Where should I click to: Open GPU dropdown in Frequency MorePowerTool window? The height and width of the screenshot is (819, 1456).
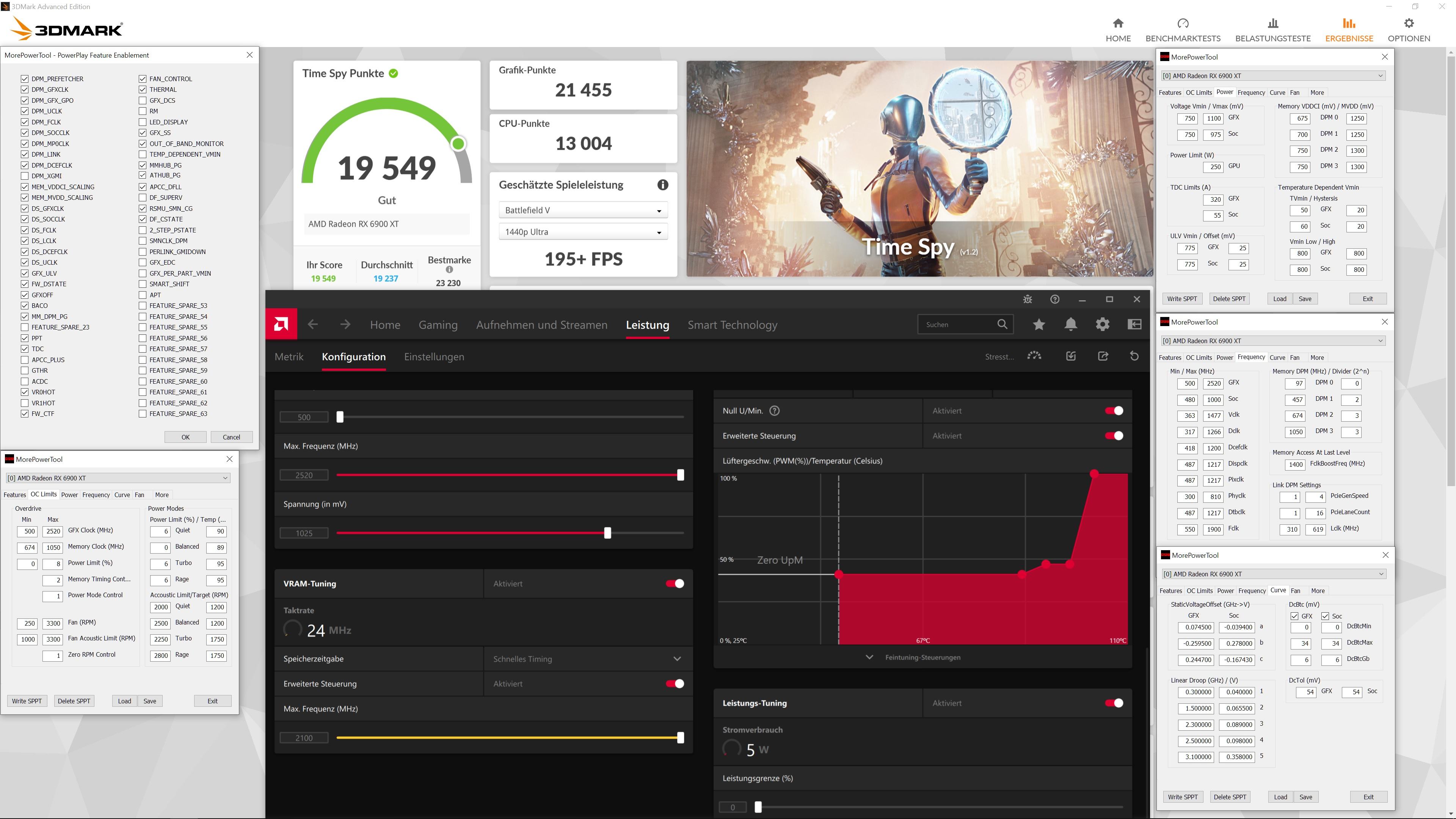(x=1273, y=341)
